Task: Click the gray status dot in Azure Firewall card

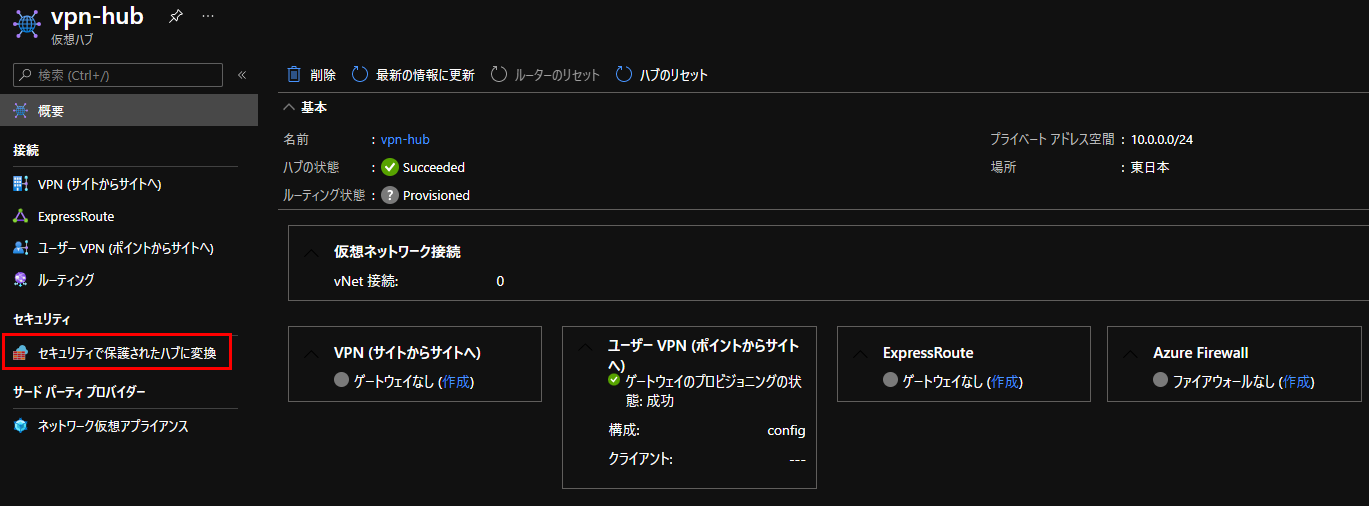Action: pyautogui.click(x=1161, y=380)
